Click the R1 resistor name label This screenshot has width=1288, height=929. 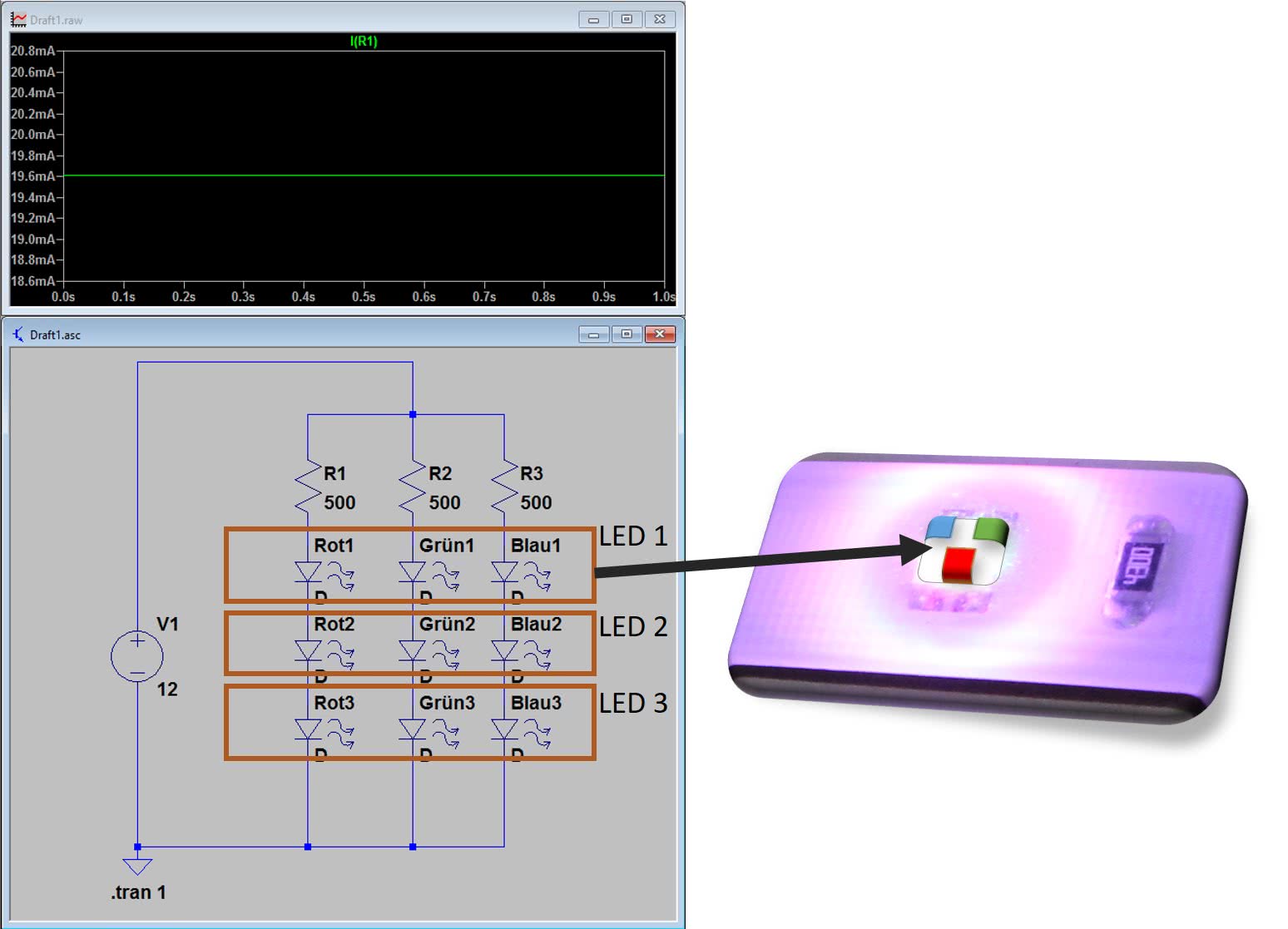click(x=334, y=474)
